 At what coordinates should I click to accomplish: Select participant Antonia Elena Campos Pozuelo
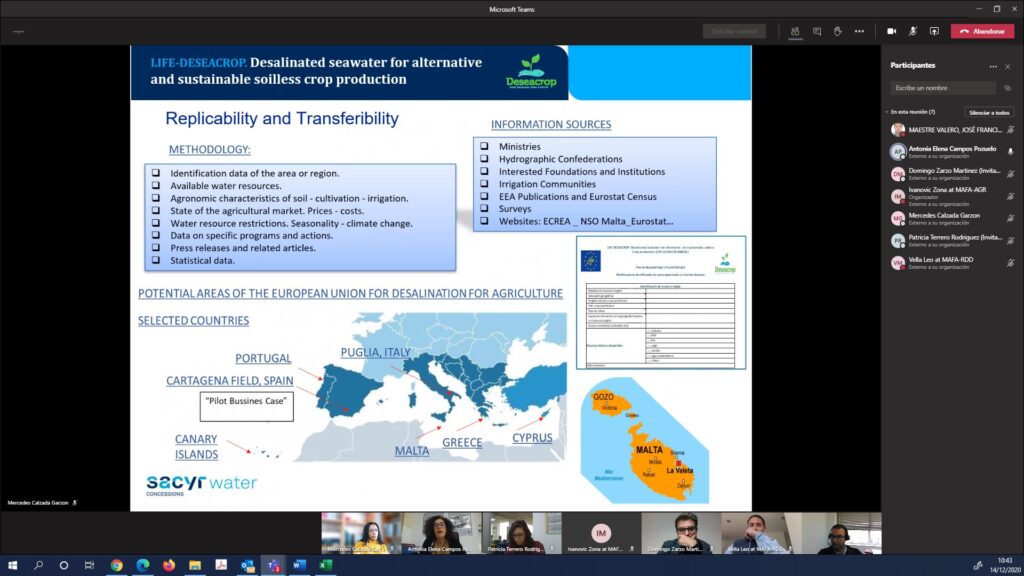pos(952,152)
